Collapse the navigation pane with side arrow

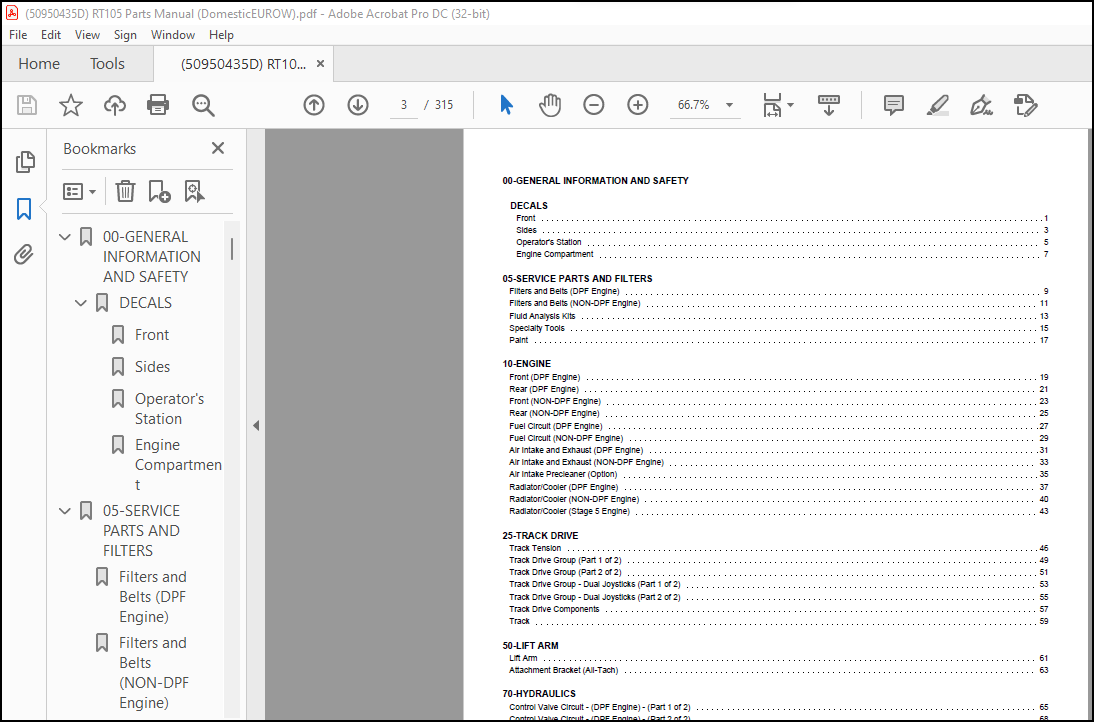tap(256, 425)
